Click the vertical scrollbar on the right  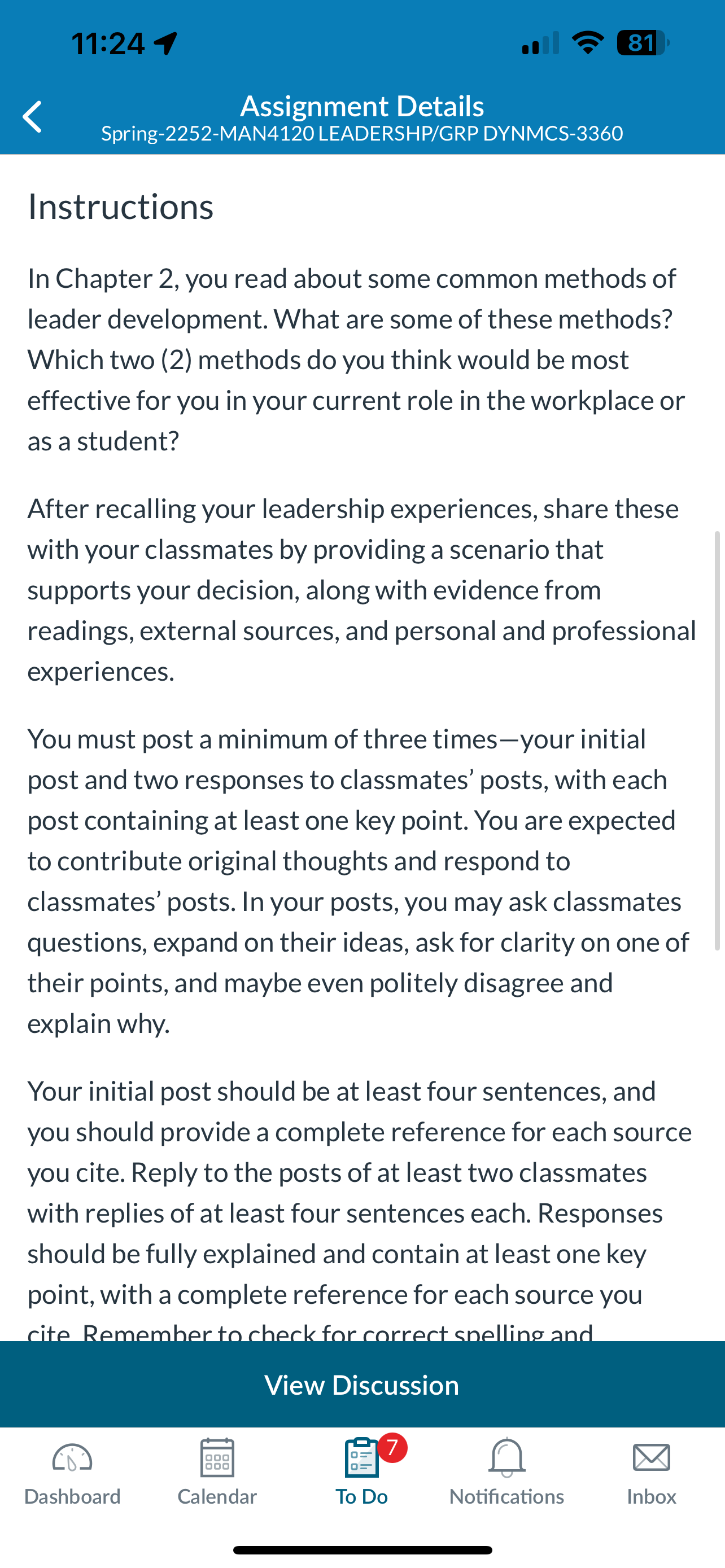click(717, 740)
